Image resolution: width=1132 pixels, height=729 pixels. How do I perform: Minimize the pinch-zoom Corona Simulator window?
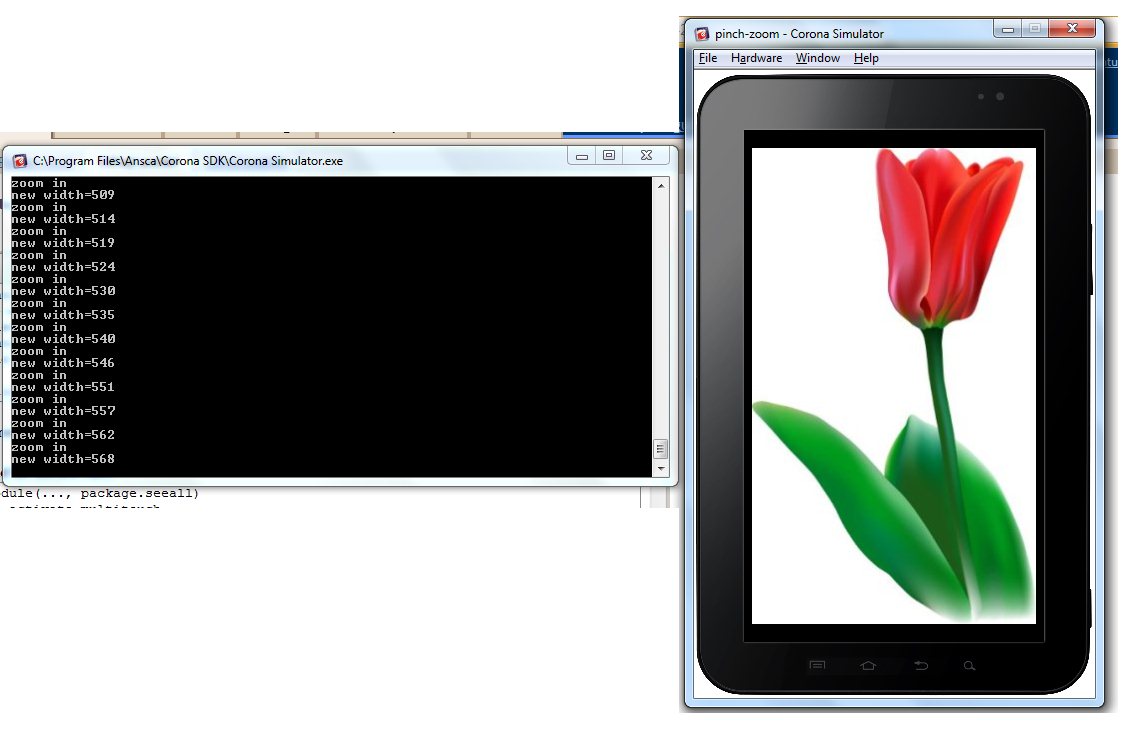tap(1008, 29)
